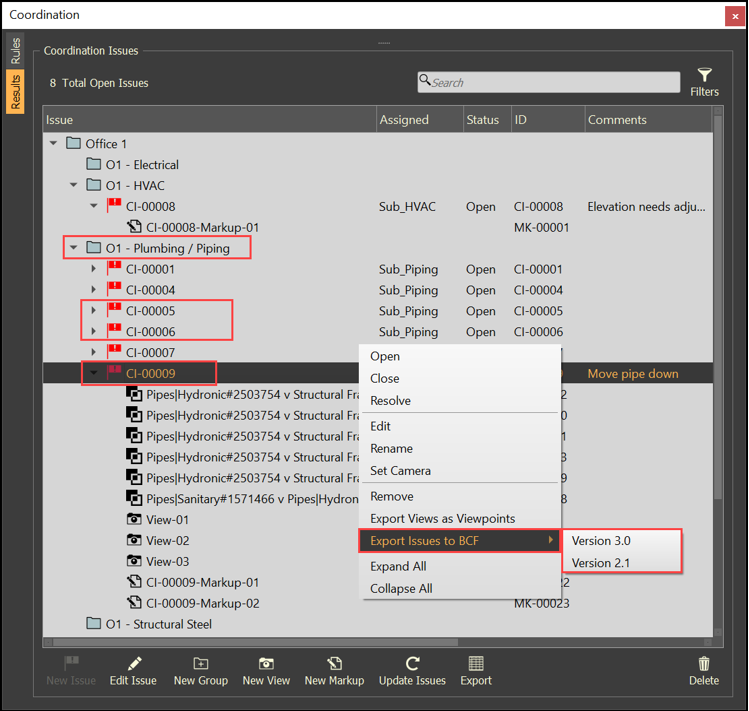The image size is (749, 711).
Task: Select Rename from context menu
Action: point(460,449)
